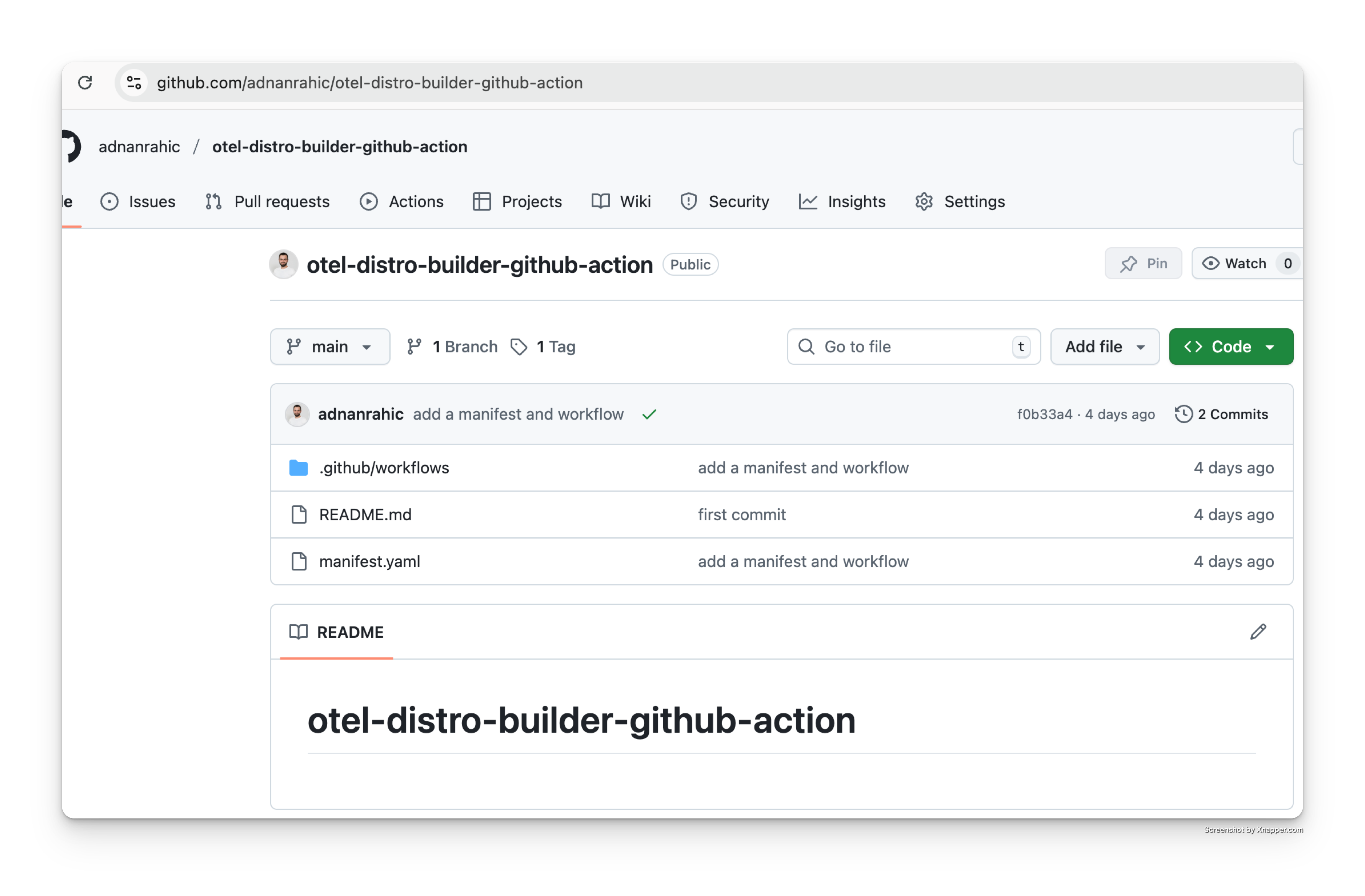
Task: Open site information icon in address bar
Action: coord(134,83)
